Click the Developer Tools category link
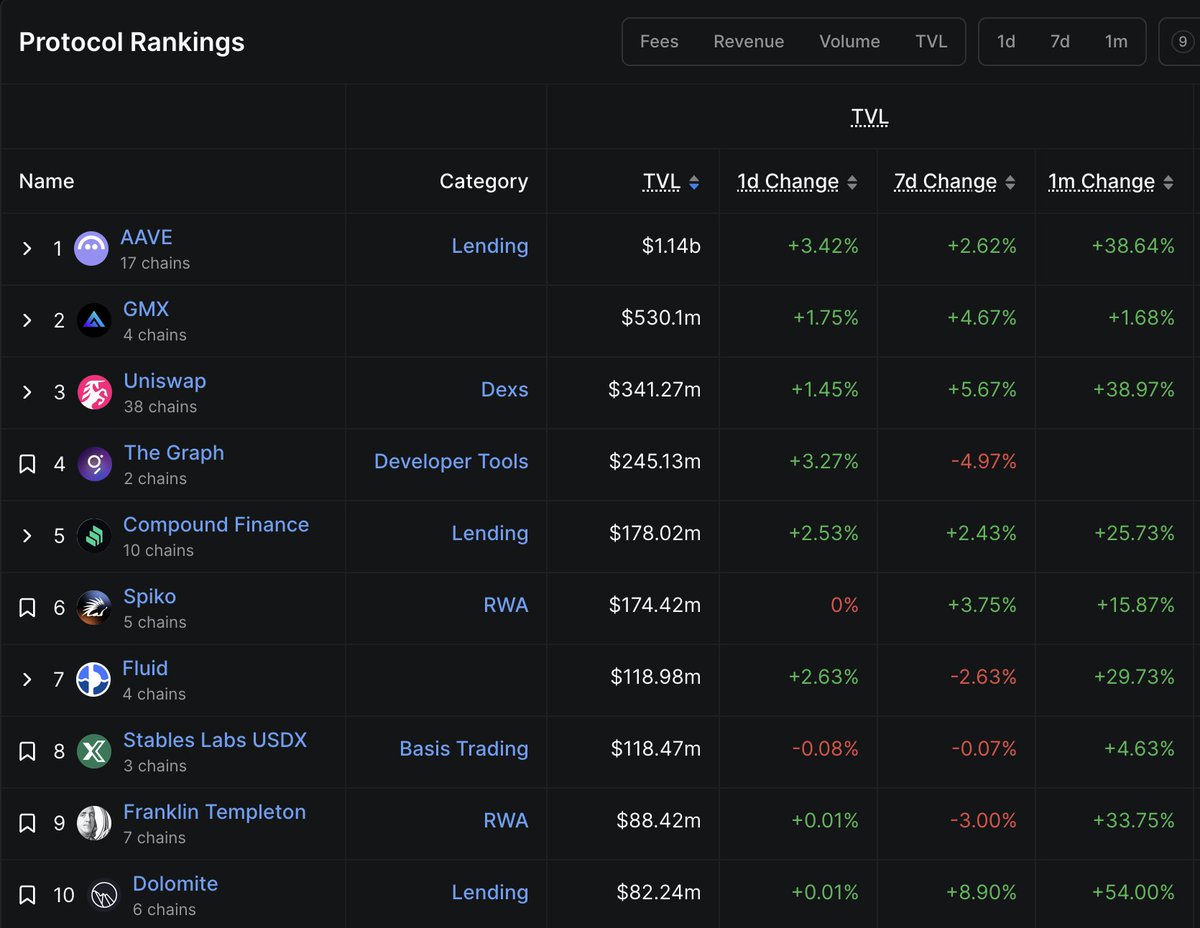1200x928 pixels. (x=451, y=462)
